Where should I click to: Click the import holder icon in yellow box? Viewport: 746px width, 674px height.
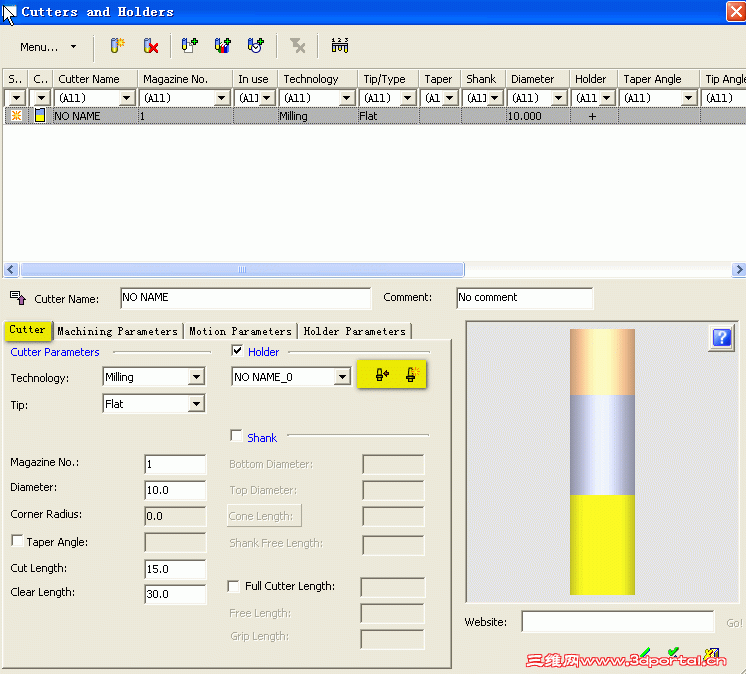pyautogui.click(x=383, y=375)
